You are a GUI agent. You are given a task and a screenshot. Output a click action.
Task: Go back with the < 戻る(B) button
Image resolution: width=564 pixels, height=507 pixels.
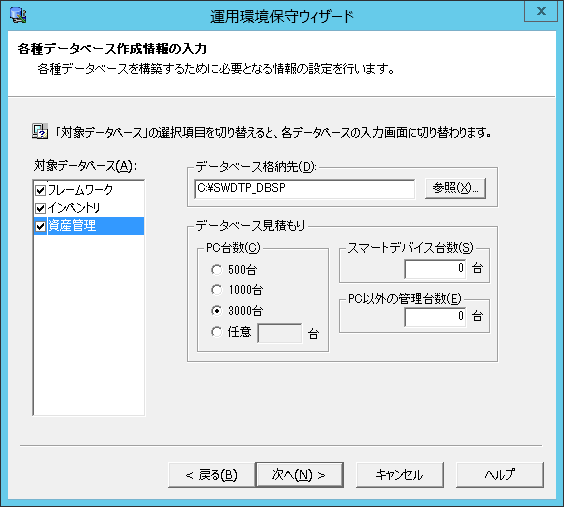point(212,475)
